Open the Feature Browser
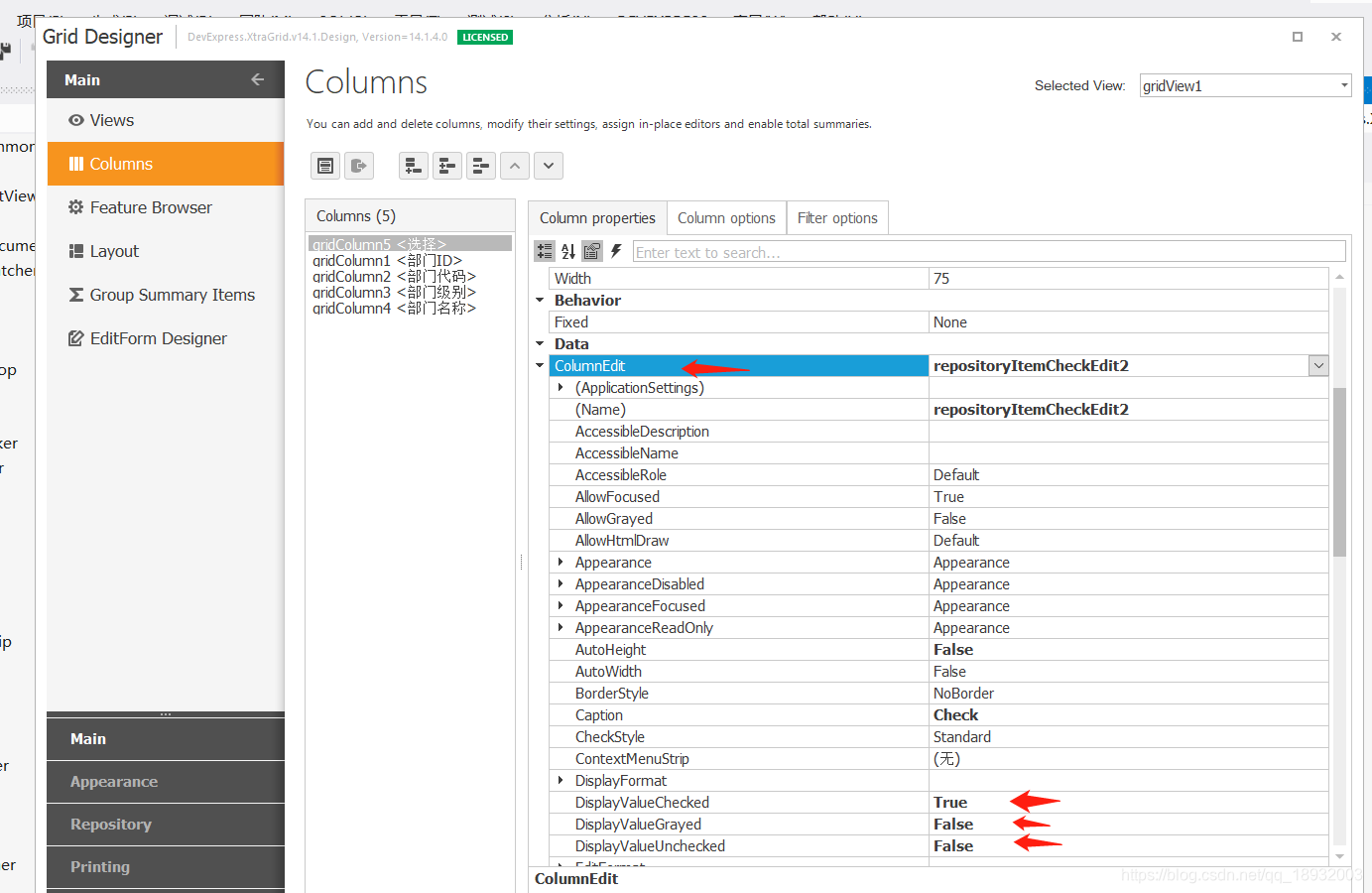 [x=149, y=207]
